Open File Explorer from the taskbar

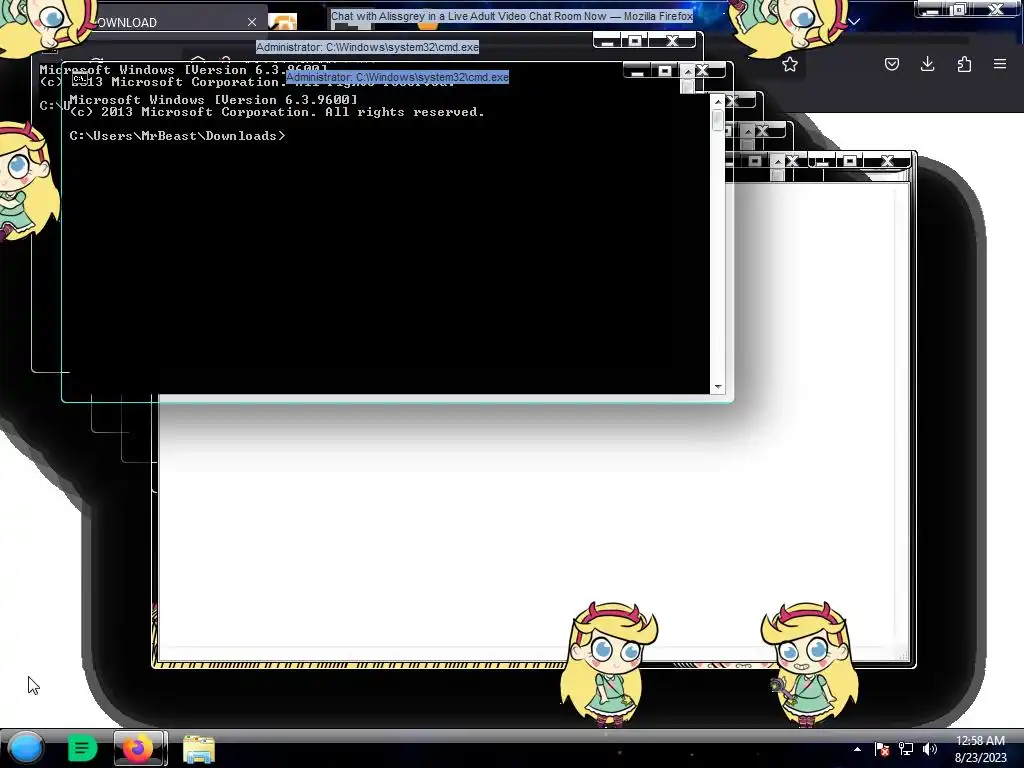point(199,749)
